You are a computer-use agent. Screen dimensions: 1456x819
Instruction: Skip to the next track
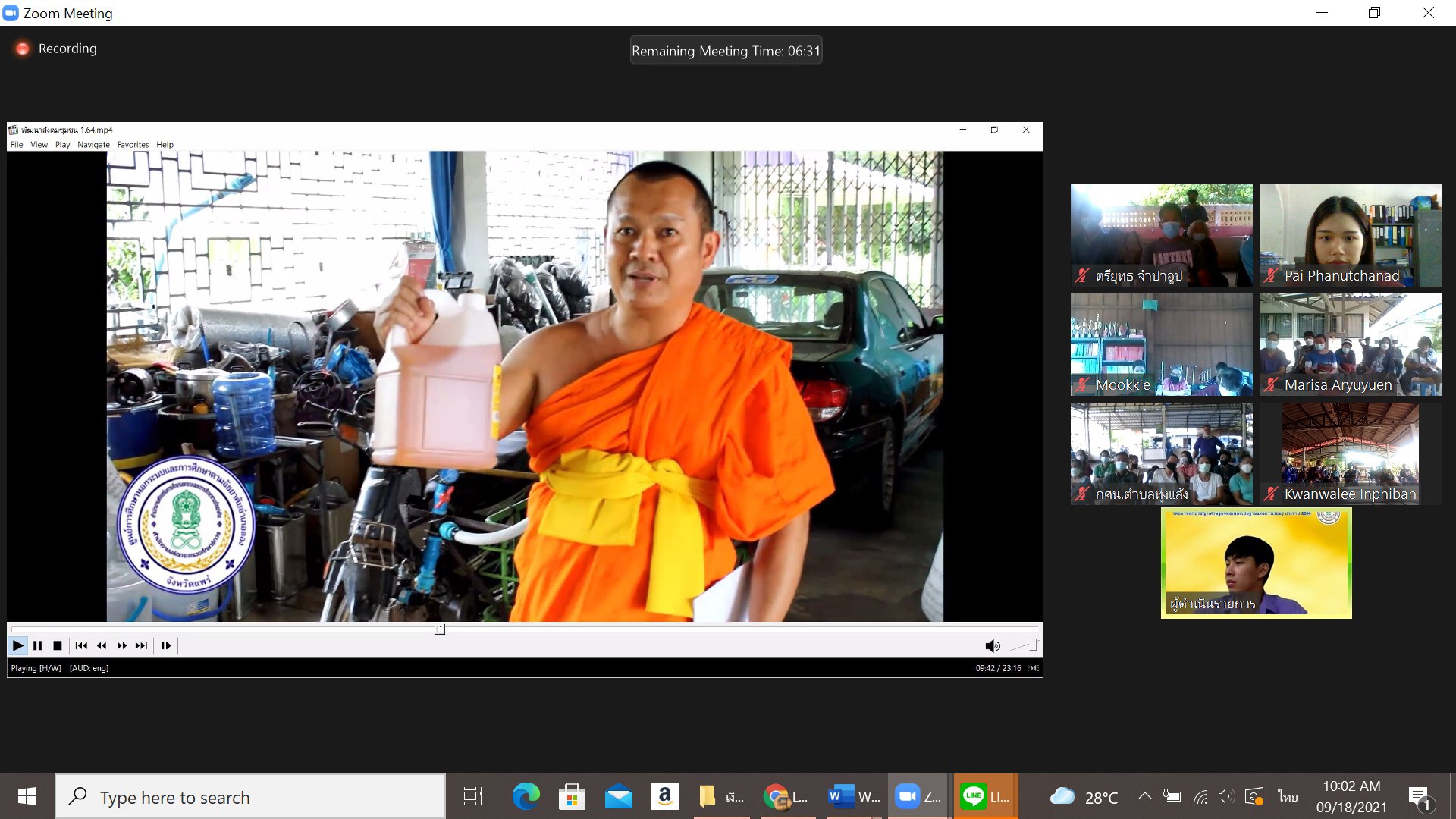pyautogui.click(x=141, y=645)
